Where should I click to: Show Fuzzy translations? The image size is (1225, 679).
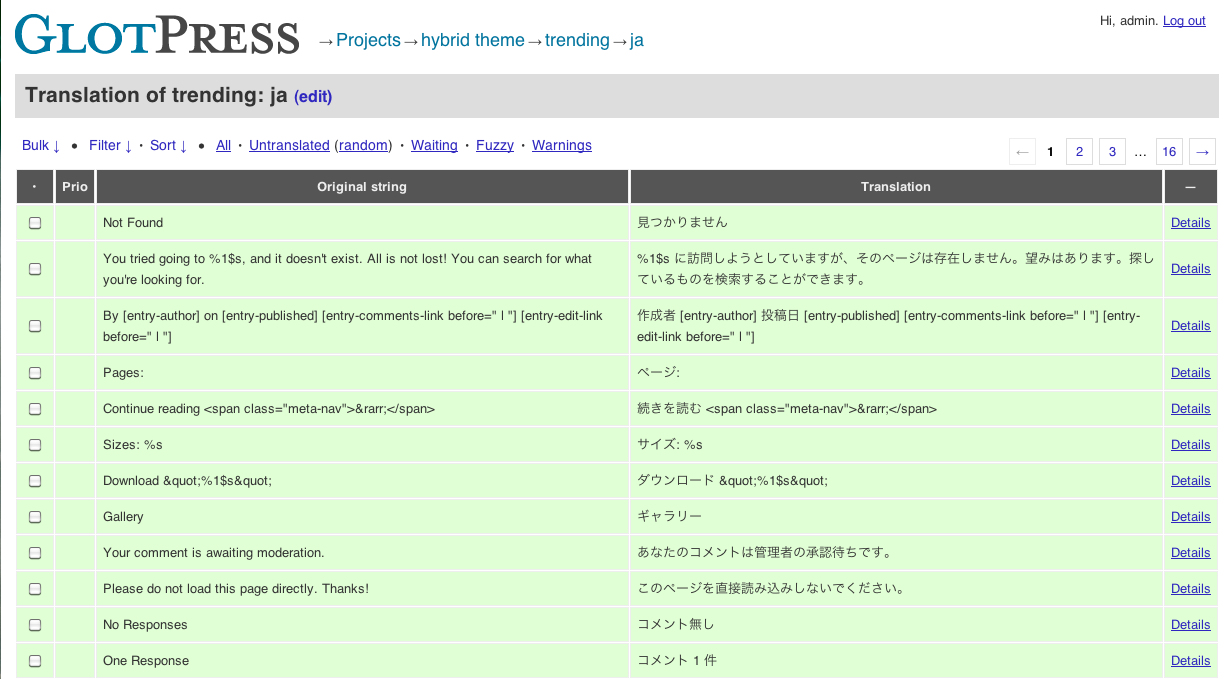[495, 145]
